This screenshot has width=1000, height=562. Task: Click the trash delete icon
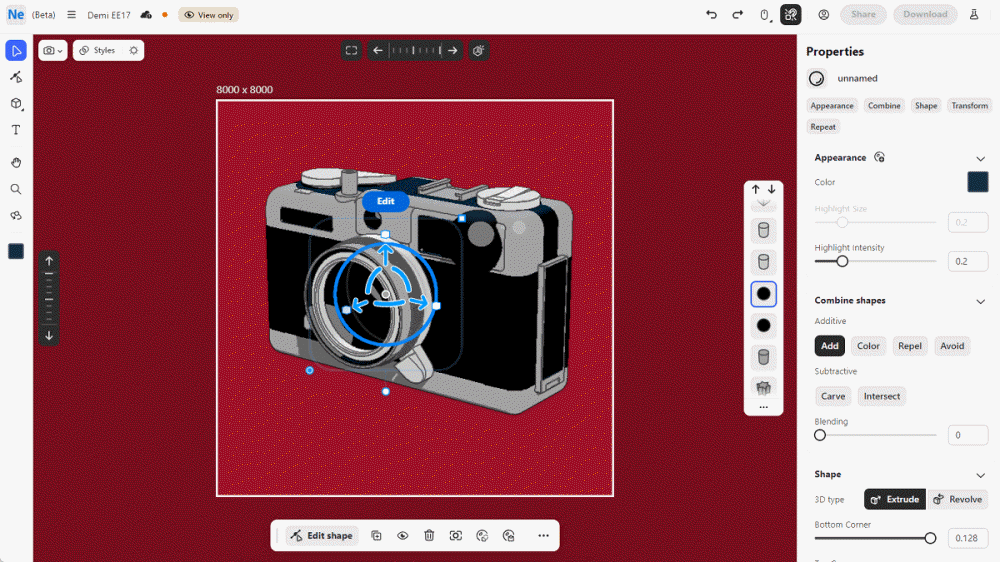[429, 536]
